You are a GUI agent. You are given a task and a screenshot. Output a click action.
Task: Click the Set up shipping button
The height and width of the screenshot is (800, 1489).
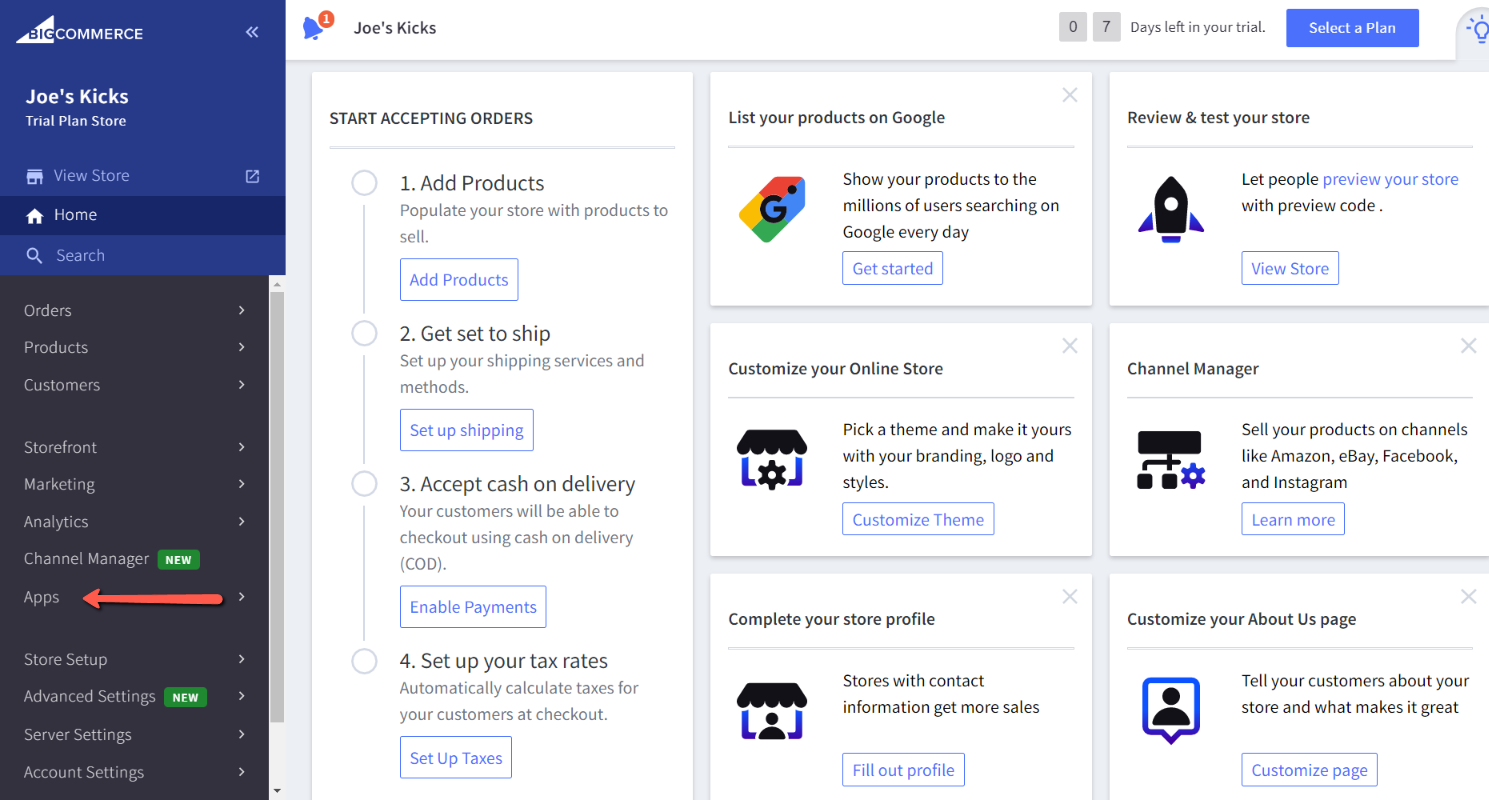pyautogui.click(x=467, y=430)
